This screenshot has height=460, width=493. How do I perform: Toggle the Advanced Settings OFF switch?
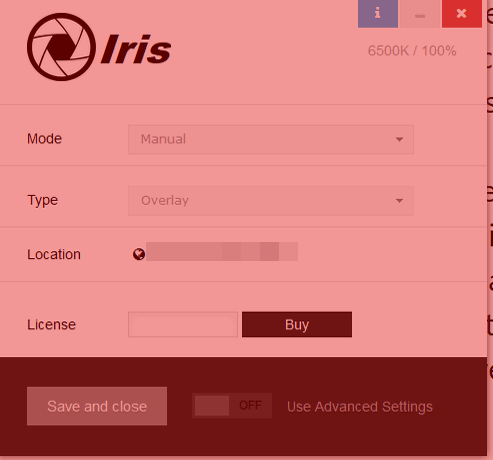pos(232,406)
